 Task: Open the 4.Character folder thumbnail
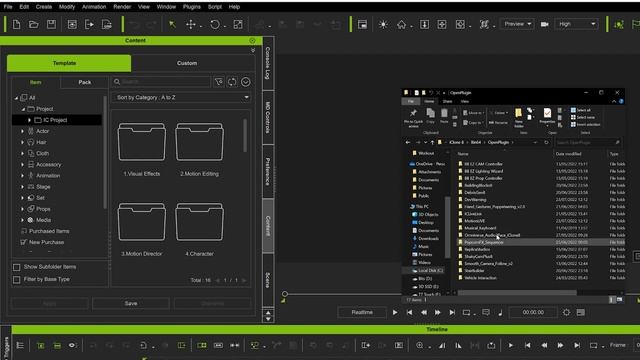(199, 222)
